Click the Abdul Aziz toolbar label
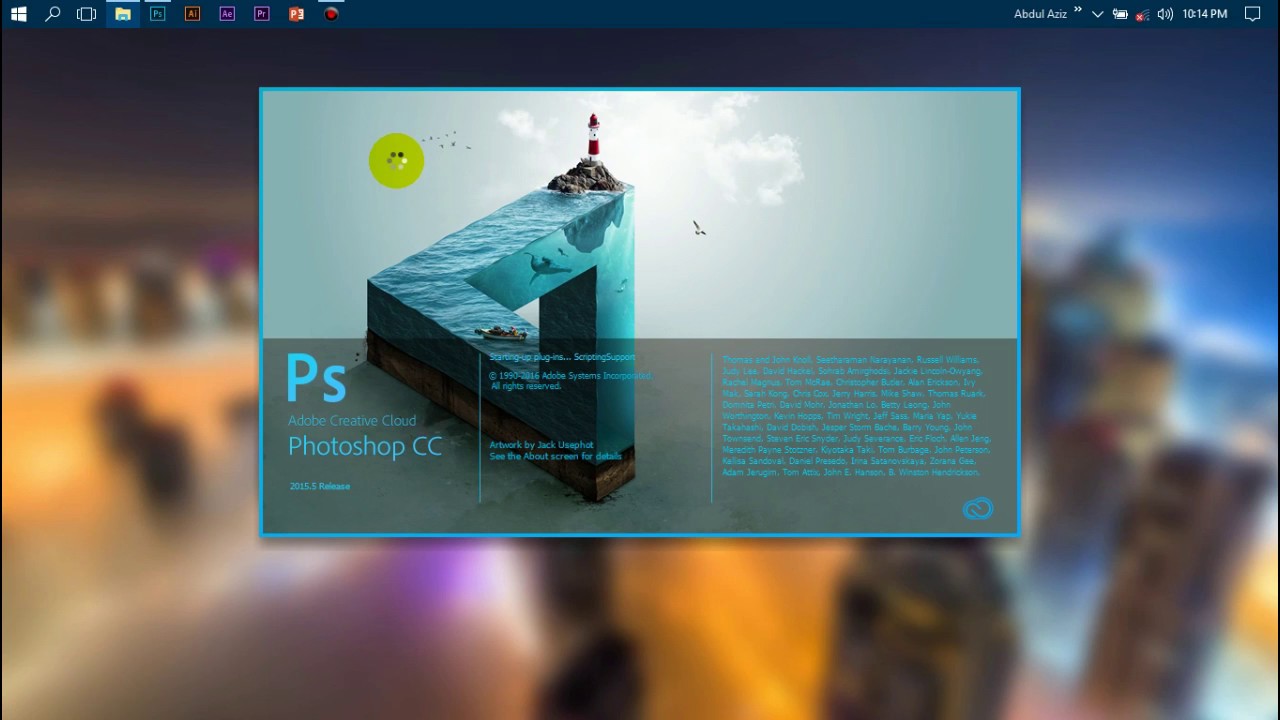 [x=1040, y=14]
